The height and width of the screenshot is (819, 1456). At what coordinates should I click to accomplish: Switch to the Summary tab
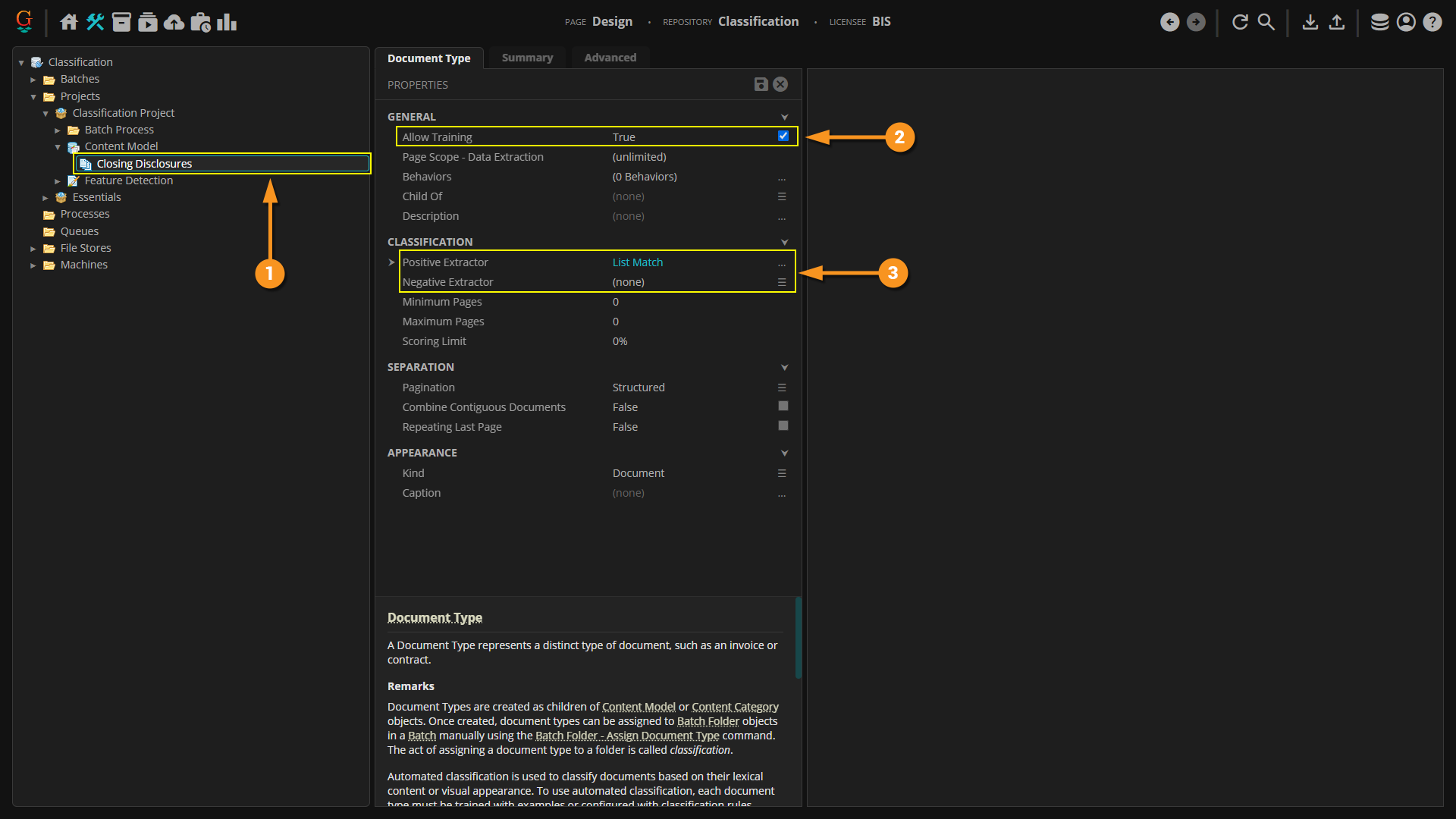pos(527,58)
